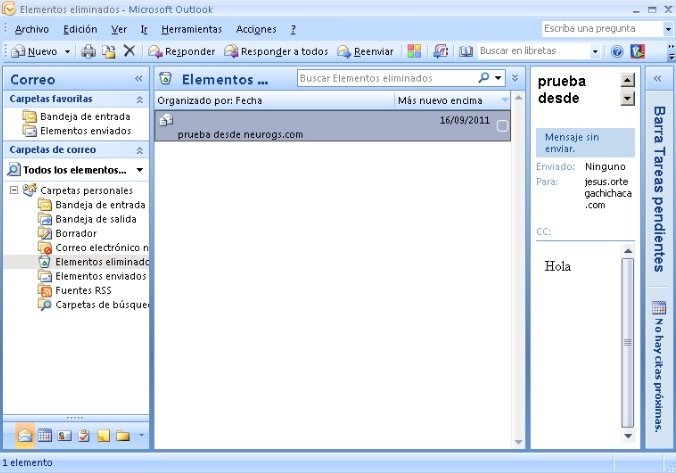This screenshot has height=473, width=676.
Task: Open the Nuevo button dropdown arrow
Action: click(67, 52)
